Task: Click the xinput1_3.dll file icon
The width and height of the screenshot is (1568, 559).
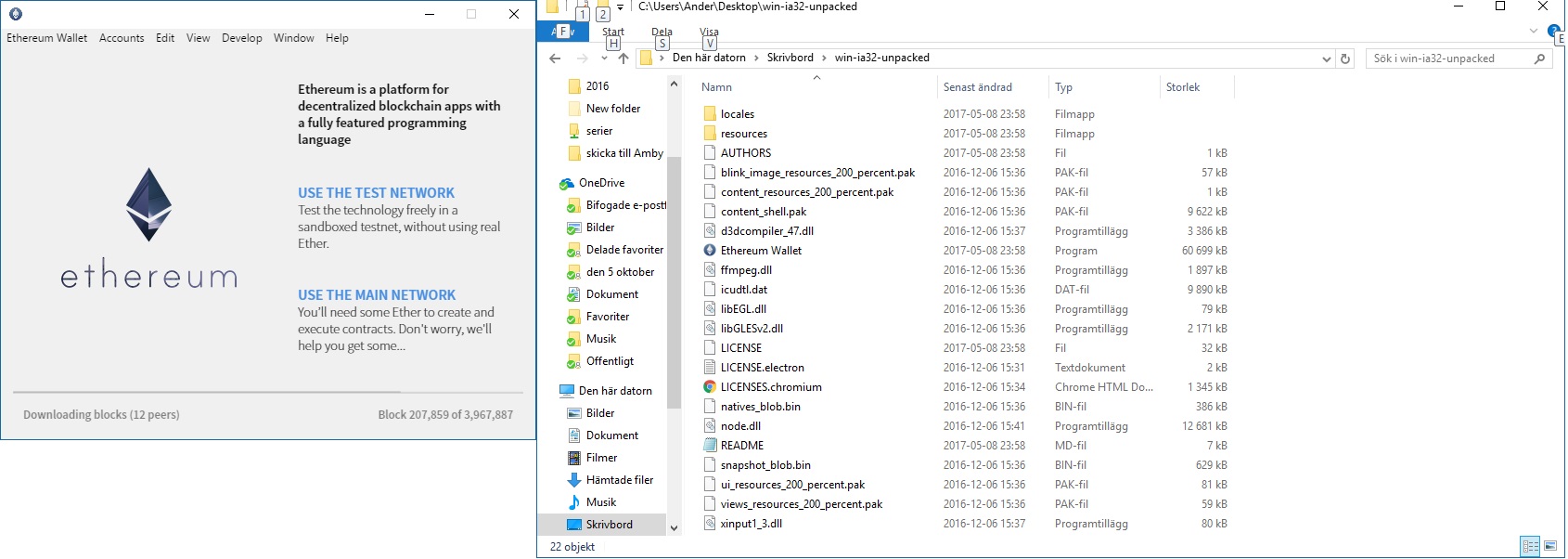Action: [x=710, y=524]
